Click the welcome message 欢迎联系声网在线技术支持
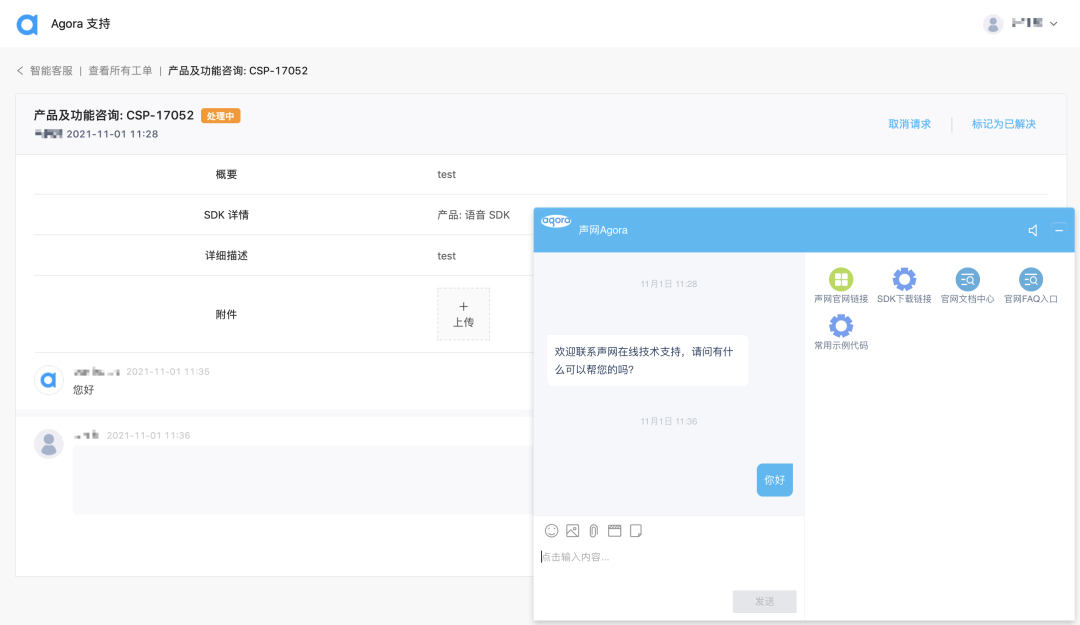This screenshot has width=1080, height=625. tap(647, 360)
